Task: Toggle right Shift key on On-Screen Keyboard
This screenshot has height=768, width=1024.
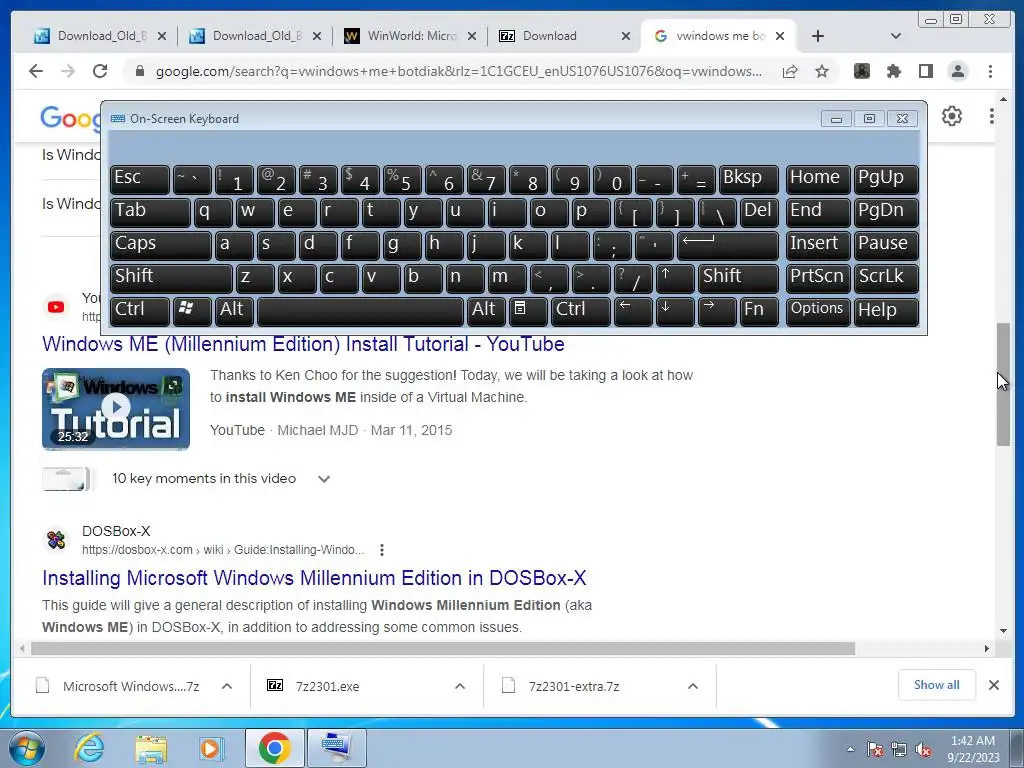Action: pyautogui.click(x=738, y=278)
